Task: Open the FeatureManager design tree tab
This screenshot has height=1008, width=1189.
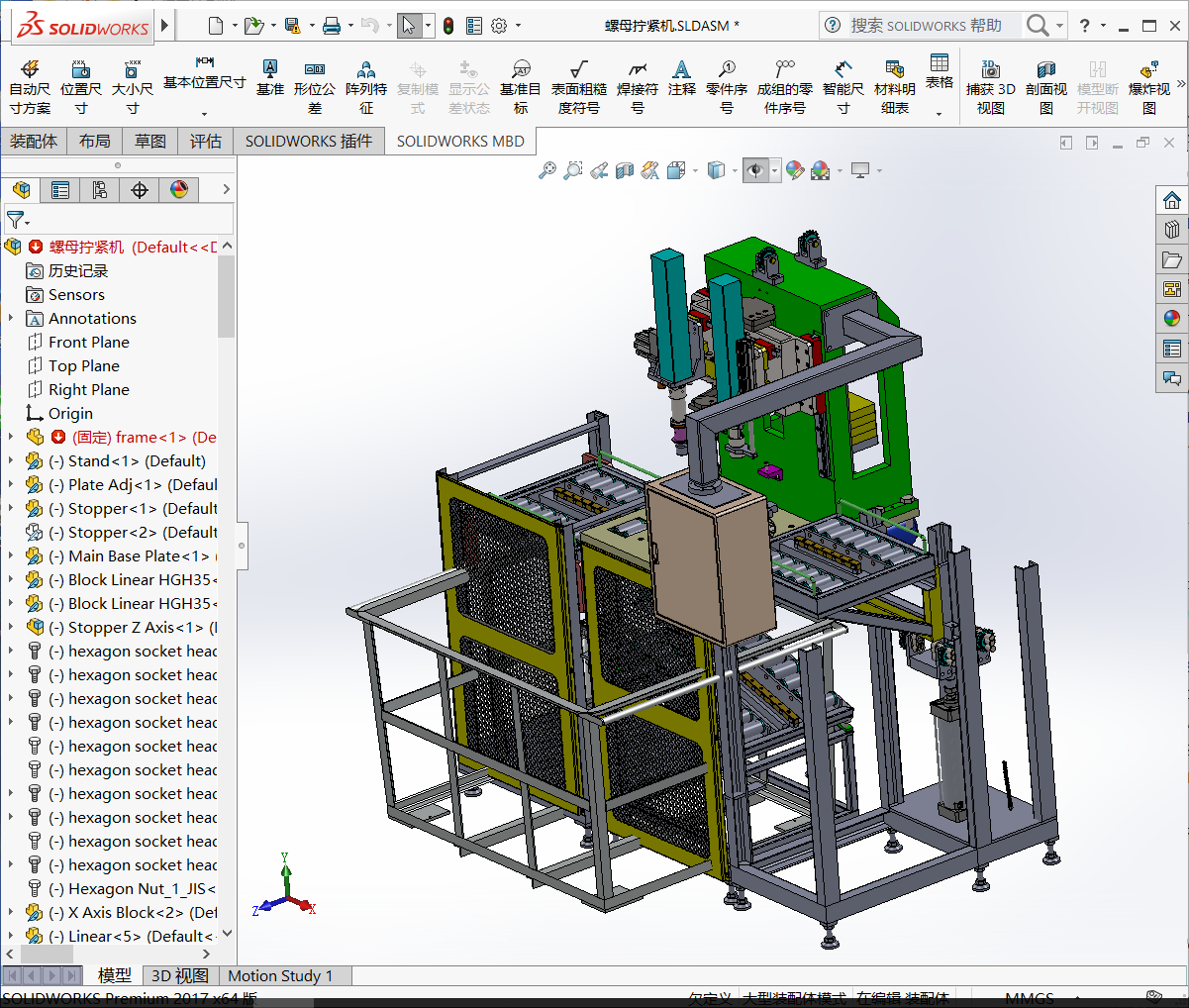Action: click(x=21, y=189)
